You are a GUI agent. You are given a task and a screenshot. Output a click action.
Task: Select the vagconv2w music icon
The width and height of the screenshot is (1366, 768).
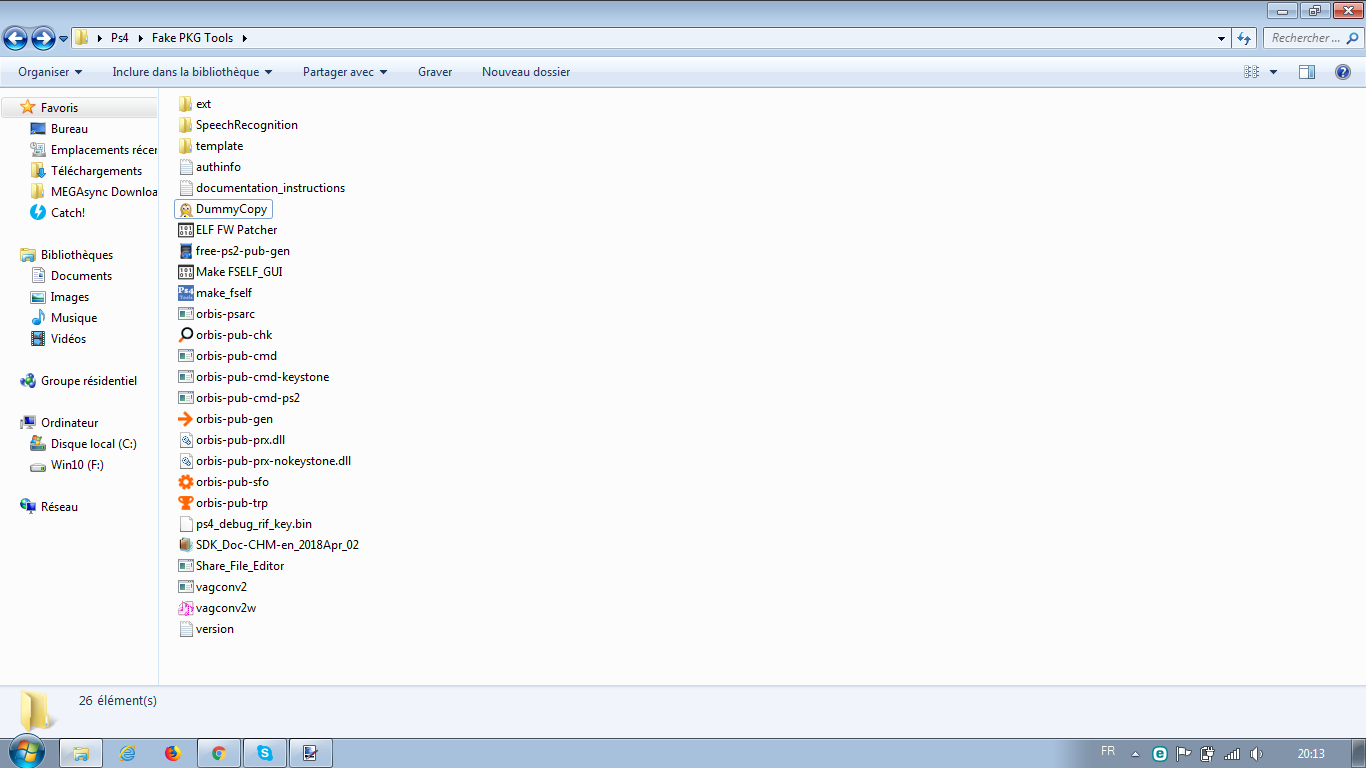point(185,608)
